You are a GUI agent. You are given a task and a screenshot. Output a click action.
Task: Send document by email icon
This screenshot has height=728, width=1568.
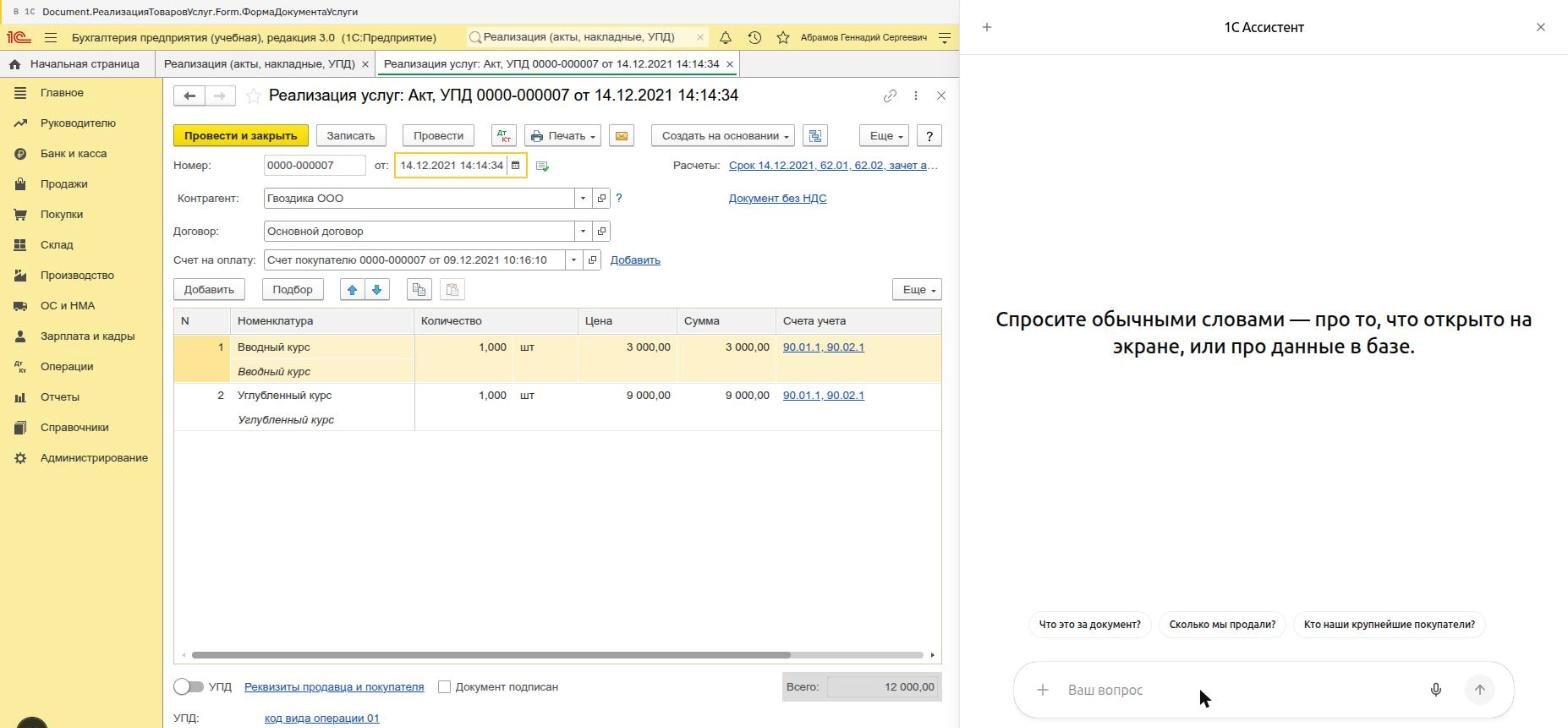click(621, 136)
